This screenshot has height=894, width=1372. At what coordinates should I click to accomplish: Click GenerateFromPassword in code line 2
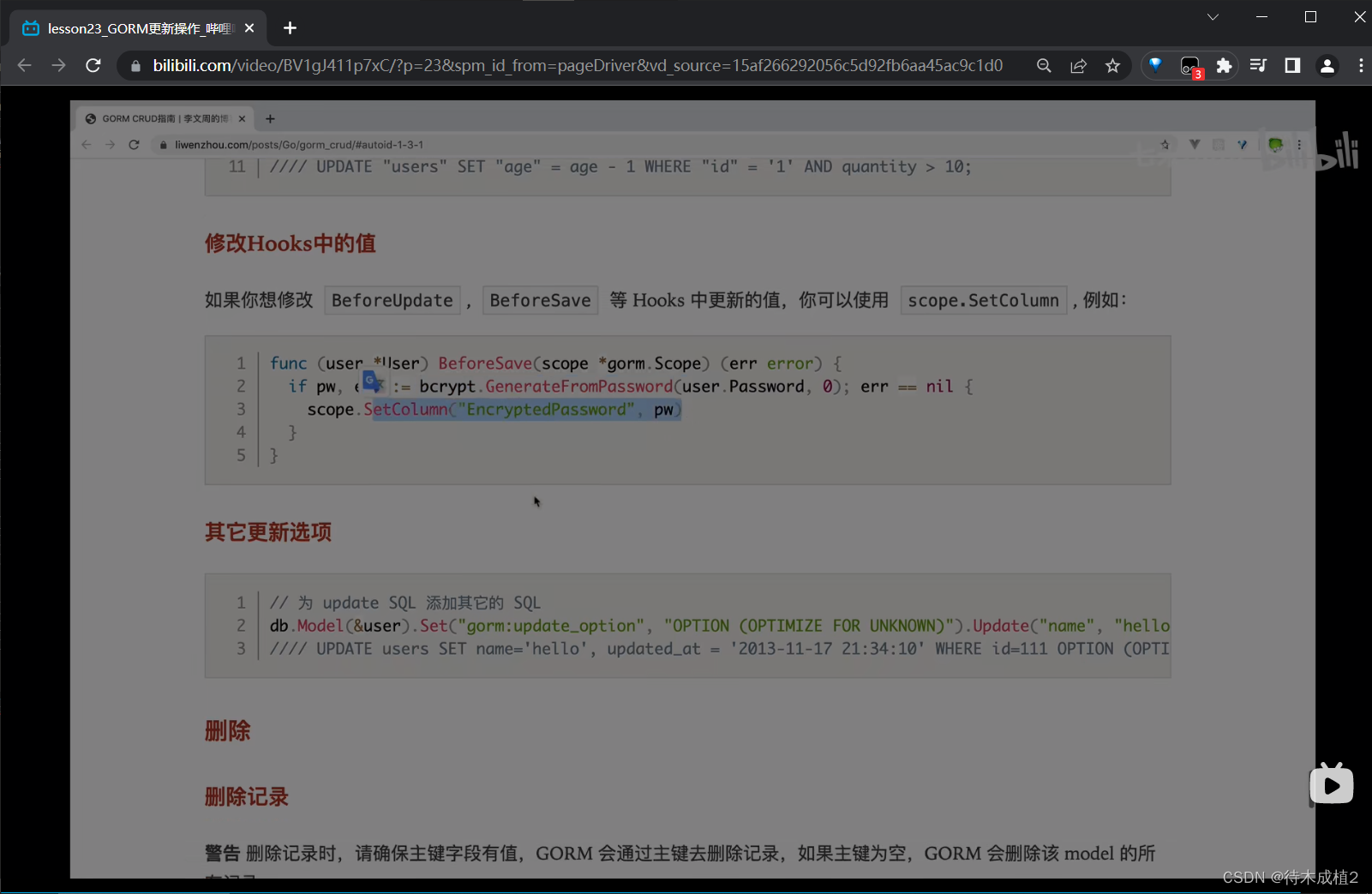[579, 387]
